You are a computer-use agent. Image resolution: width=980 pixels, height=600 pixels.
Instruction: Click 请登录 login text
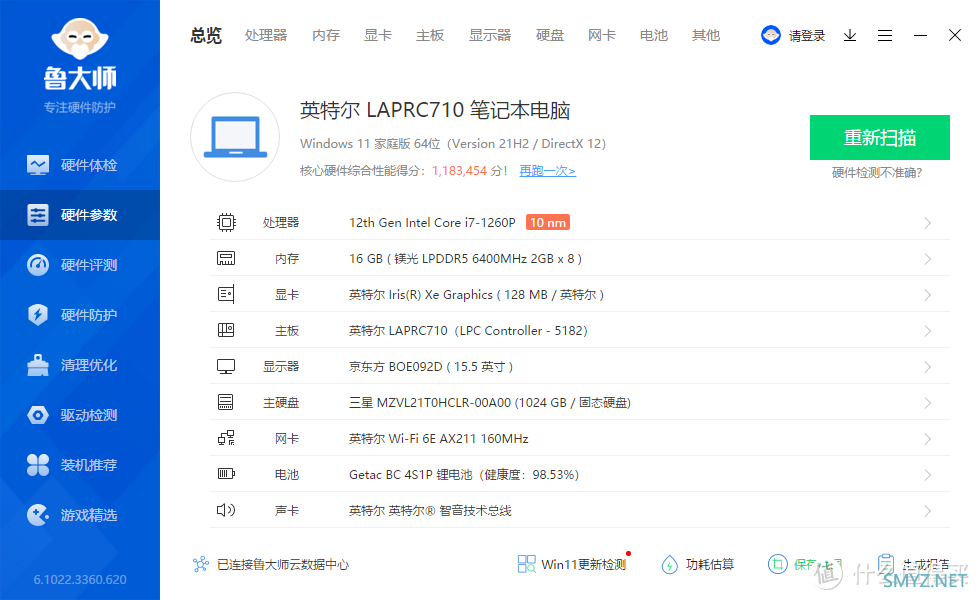(x=807, y=36)
